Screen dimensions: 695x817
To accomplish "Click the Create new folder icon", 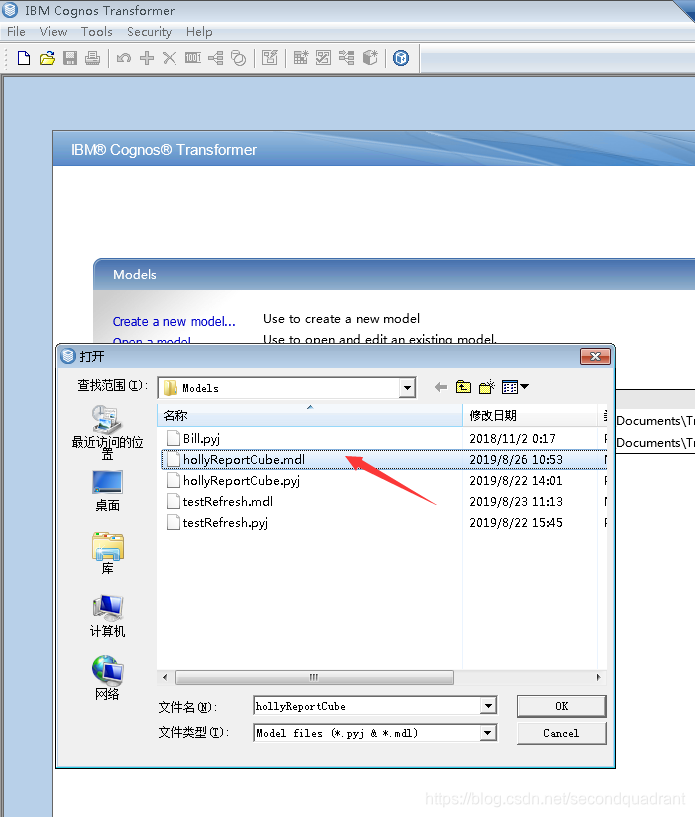I will (x=487, y=387).
